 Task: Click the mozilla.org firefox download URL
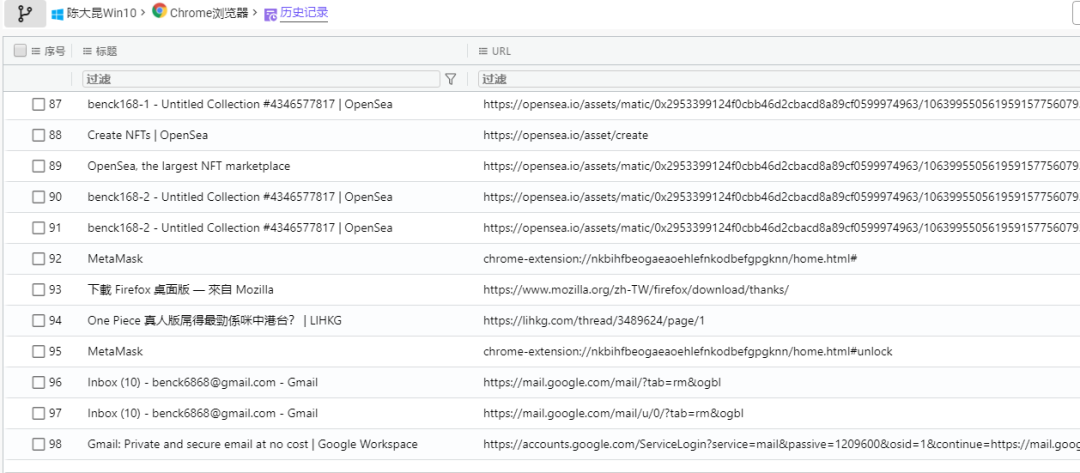636,290
